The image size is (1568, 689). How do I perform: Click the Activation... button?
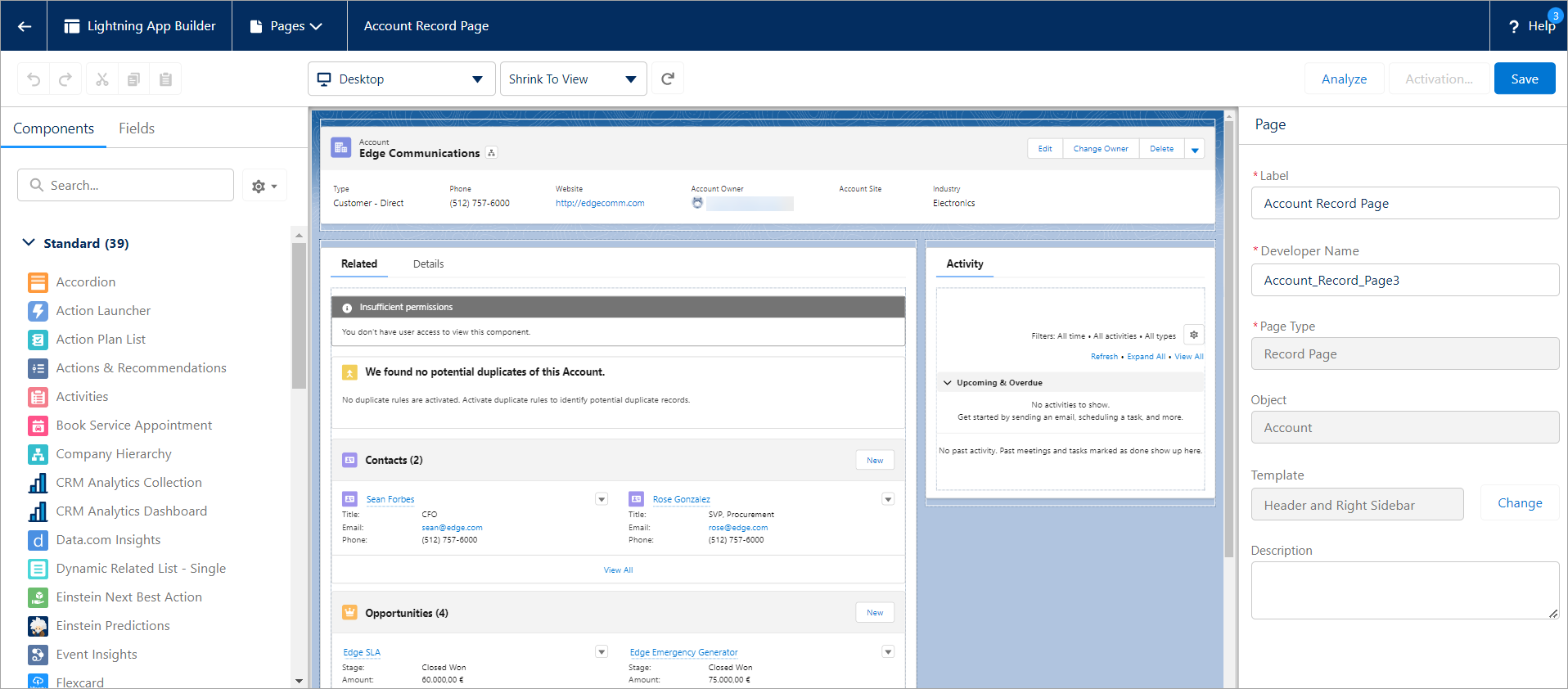pos(1439,79)
